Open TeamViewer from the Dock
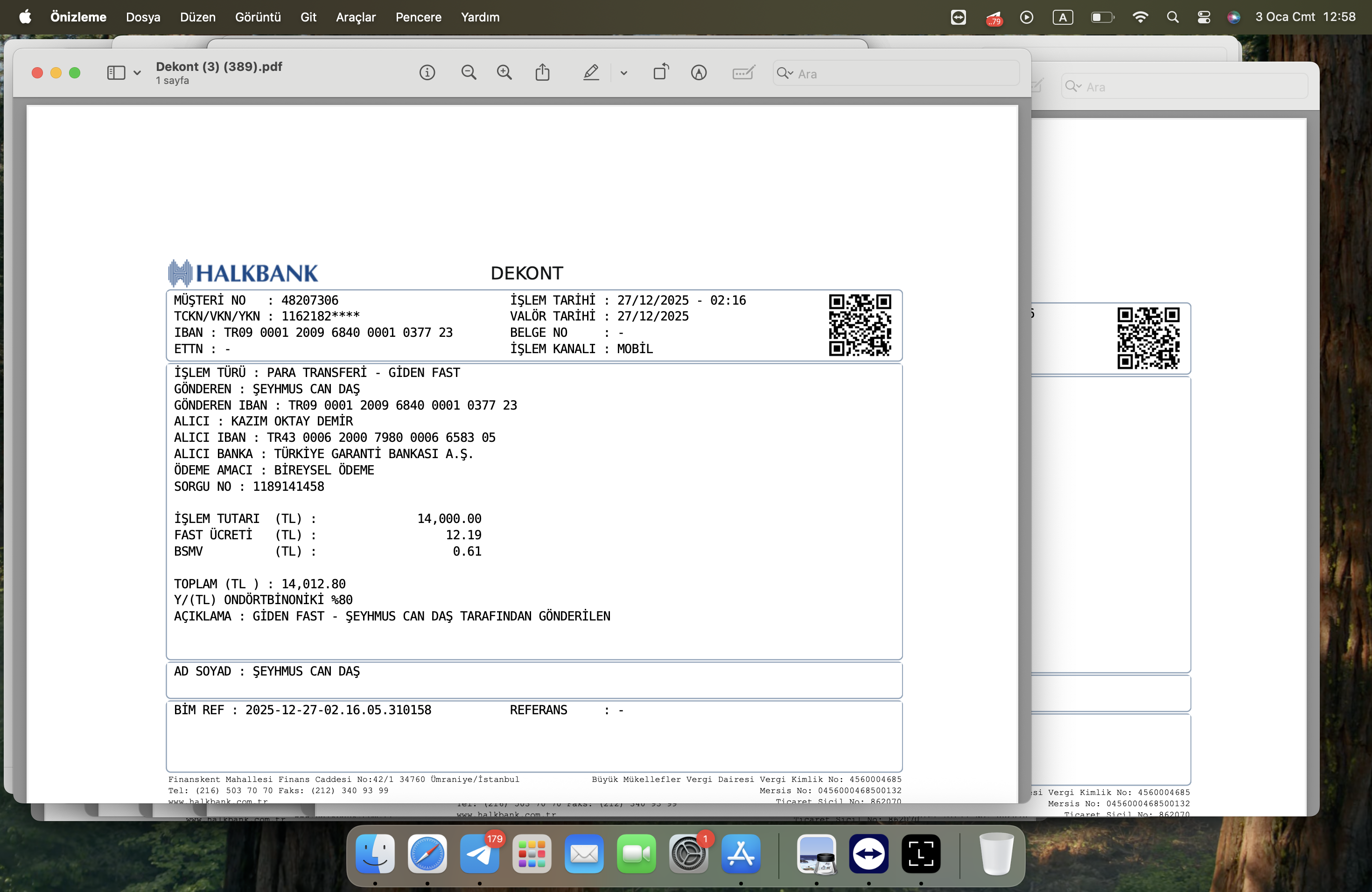 869,853
